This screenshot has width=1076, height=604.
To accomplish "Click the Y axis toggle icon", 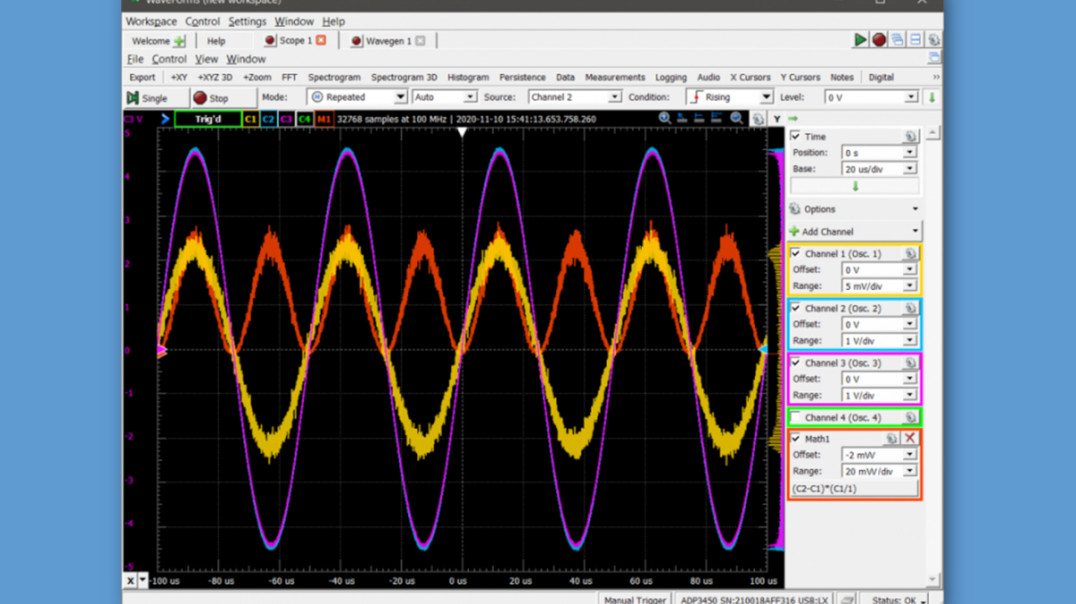I will (777, 119).
